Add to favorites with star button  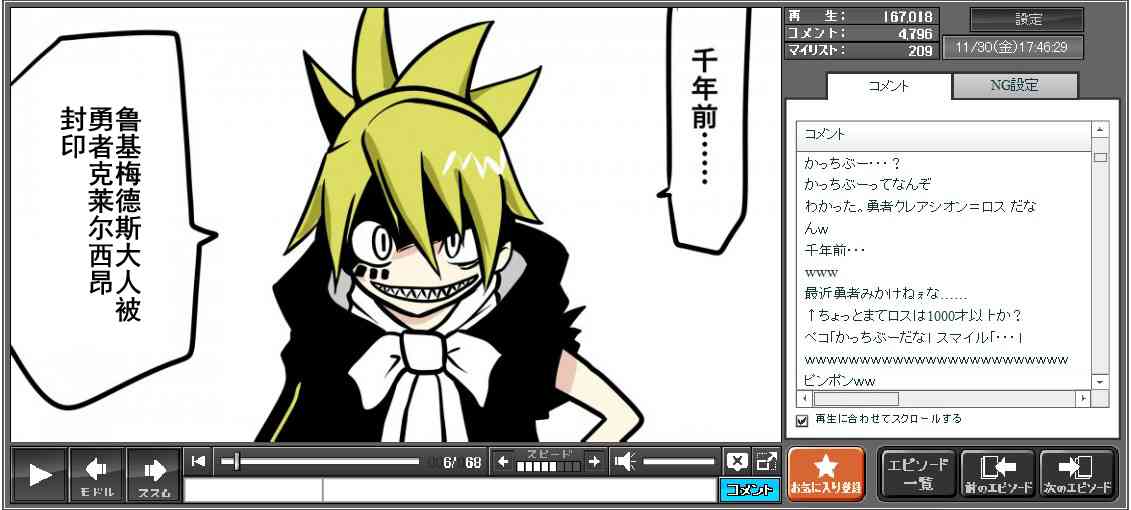pyautogui.click(x=825, y=473)
